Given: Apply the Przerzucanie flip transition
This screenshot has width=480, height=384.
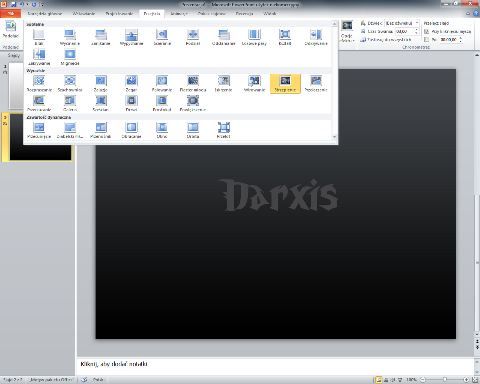Looking at the screenshot, I should click(39, 103).
